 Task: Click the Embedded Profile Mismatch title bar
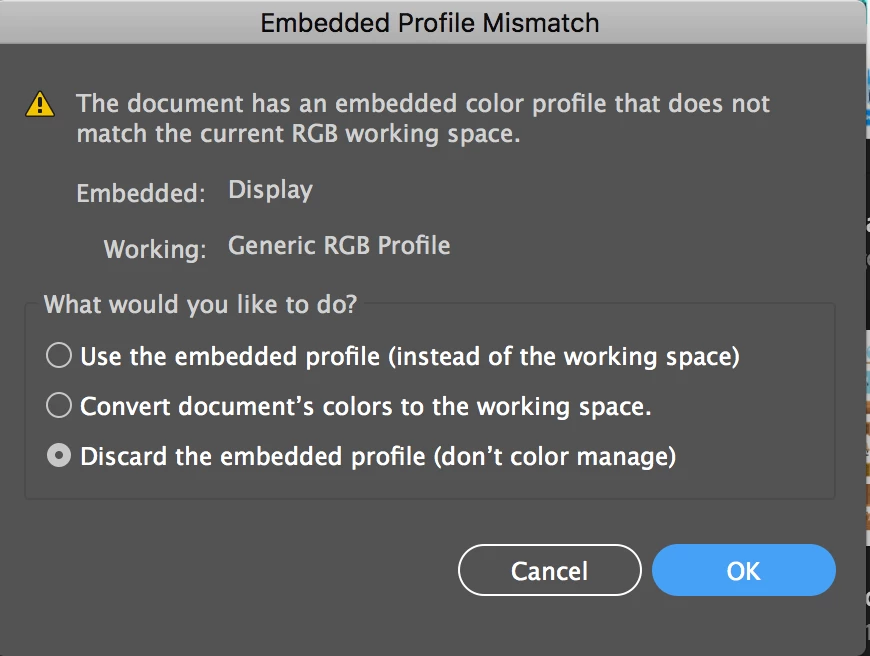(430, 22)
